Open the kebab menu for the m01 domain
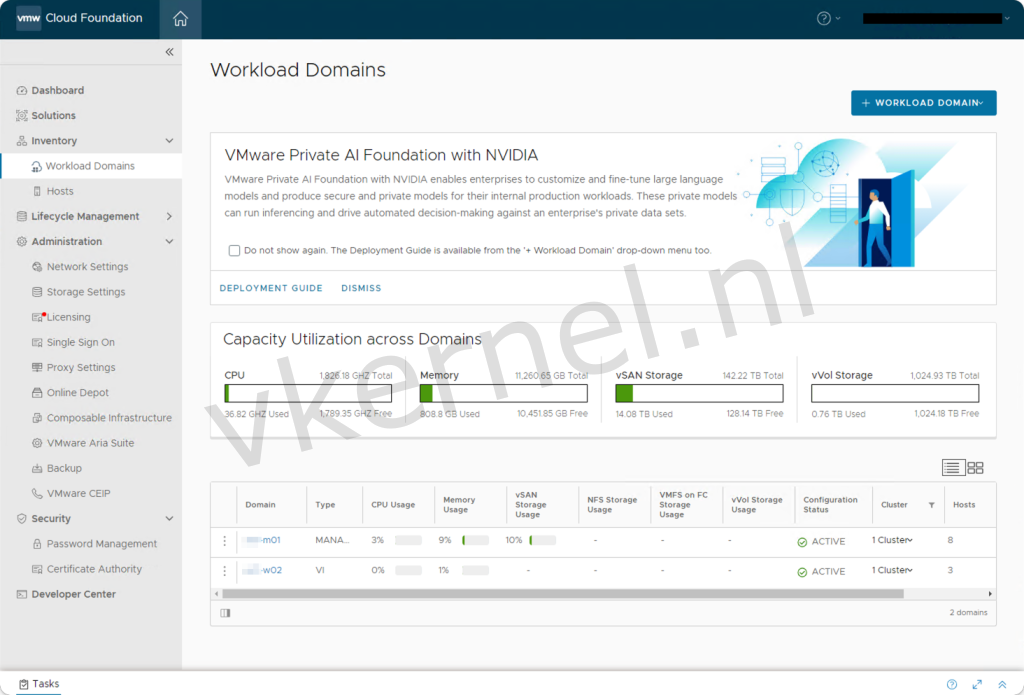This screenshot has height=695, width=1024. tap(223, 540)
